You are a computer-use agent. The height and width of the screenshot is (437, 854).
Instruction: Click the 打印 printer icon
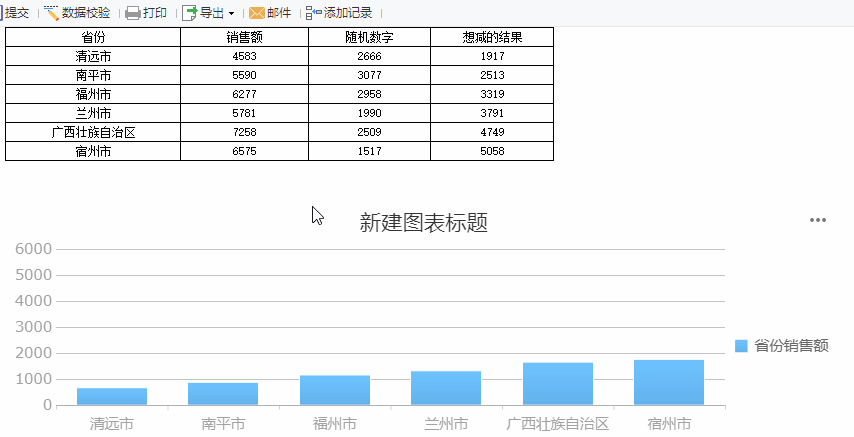tap(133, 13)
